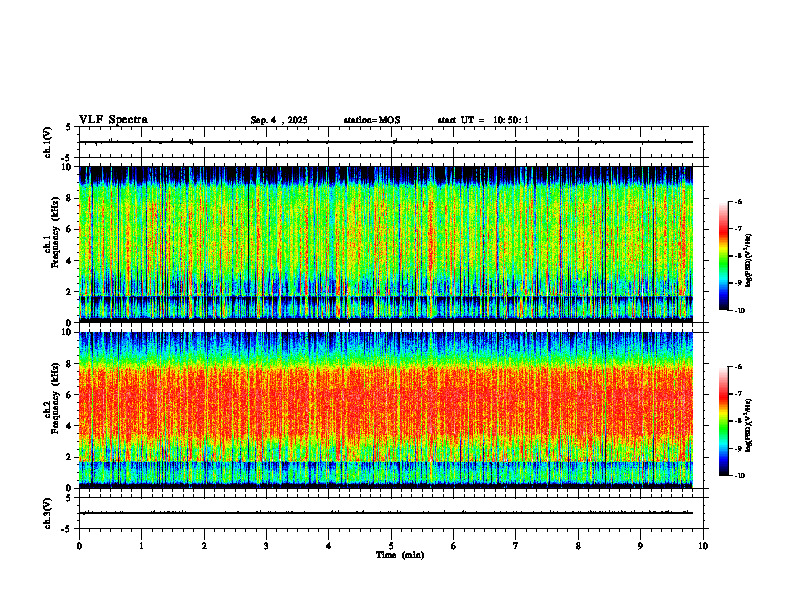Click the ch.1 spectrogram plot area
Image resolution: width=792 pixels, height=612 pixels.
coord(386,244)
